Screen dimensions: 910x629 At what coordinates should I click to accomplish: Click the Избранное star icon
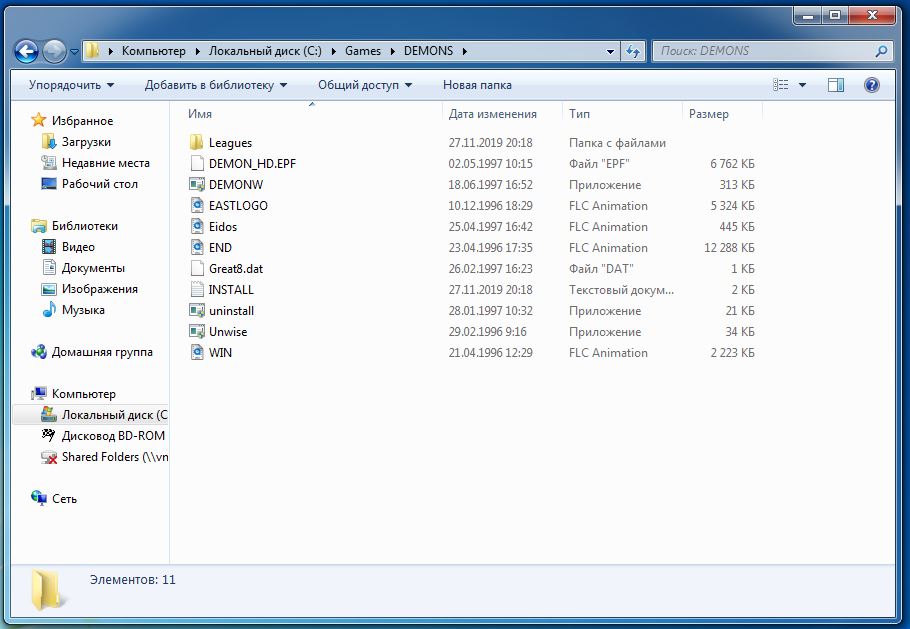pyautogui.click(x=38, y=120)
